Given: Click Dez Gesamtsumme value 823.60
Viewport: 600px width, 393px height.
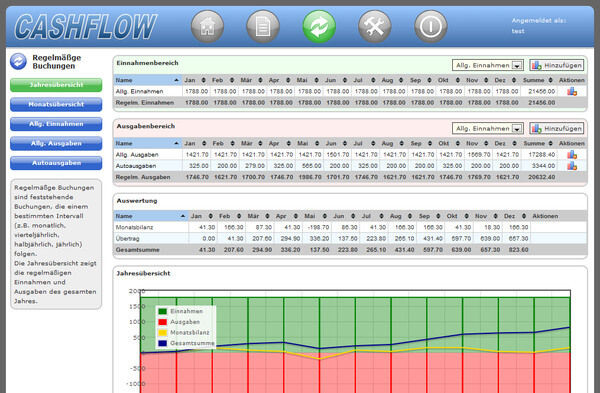Looking at the screenshot, I should (x=518, y=250).
